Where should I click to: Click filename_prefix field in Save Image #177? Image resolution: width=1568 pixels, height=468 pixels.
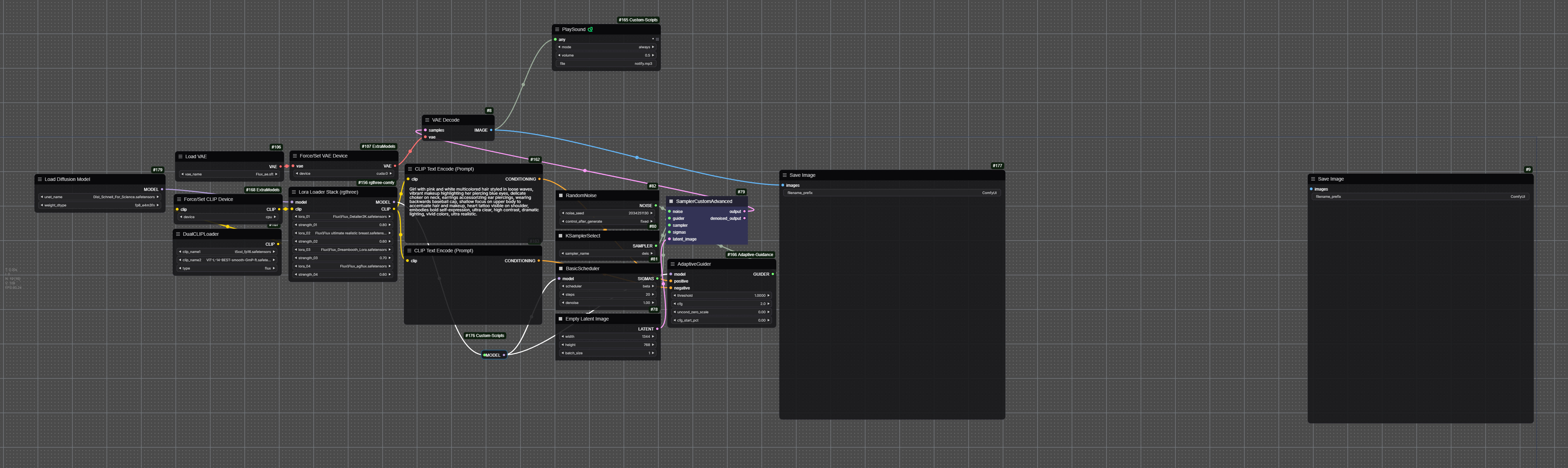pyautogui.click(x=892, y=193)
